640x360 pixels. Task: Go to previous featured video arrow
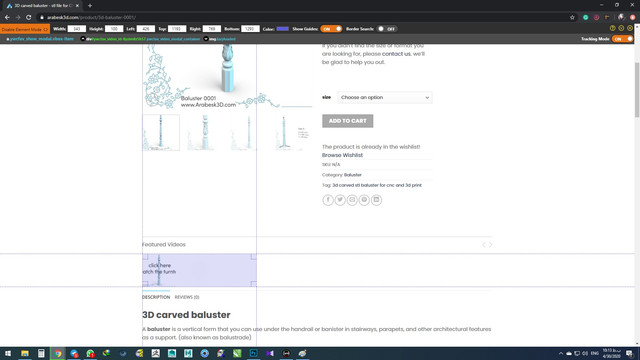click(x=484, y=244)
